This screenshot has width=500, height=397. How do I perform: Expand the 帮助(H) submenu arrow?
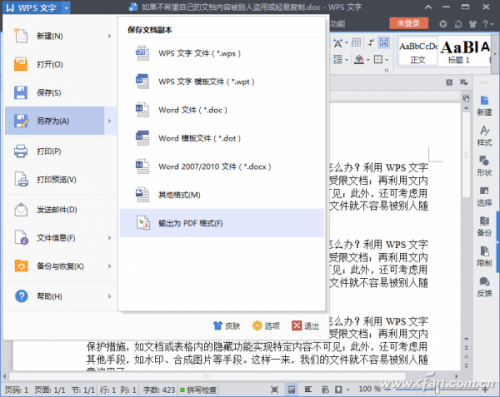coord(110,296)
